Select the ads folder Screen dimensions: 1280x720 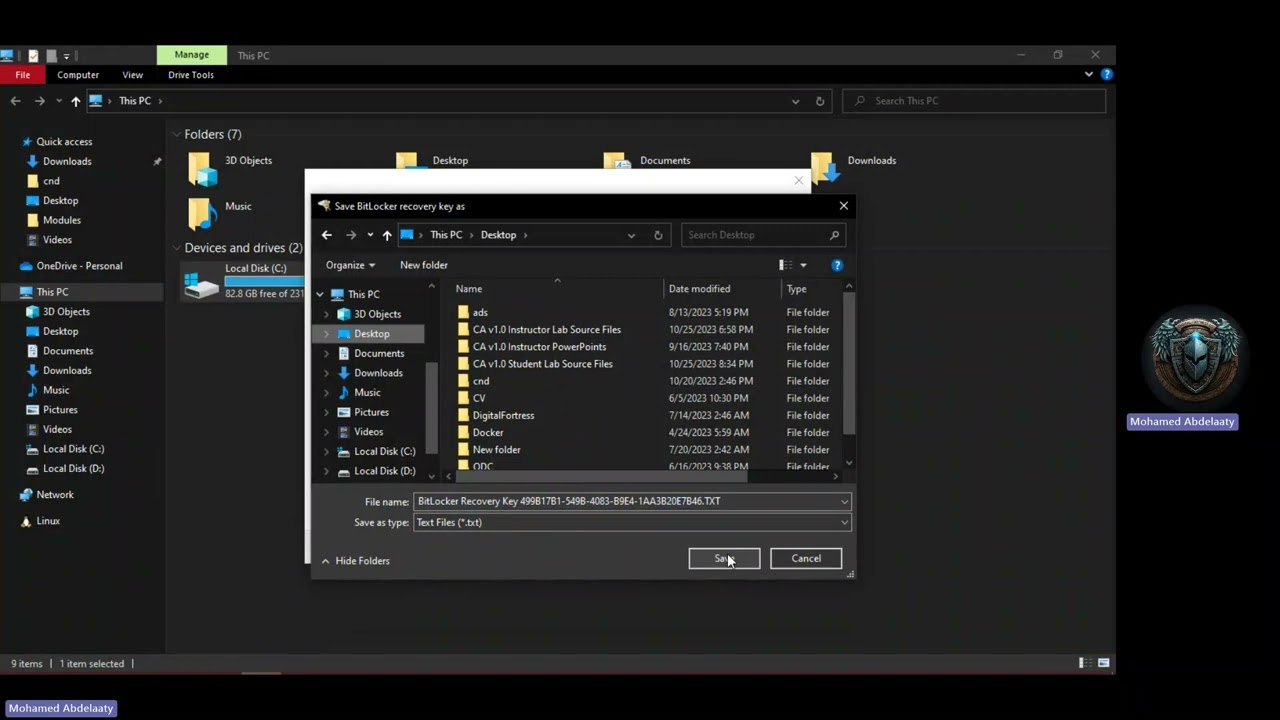480,312
